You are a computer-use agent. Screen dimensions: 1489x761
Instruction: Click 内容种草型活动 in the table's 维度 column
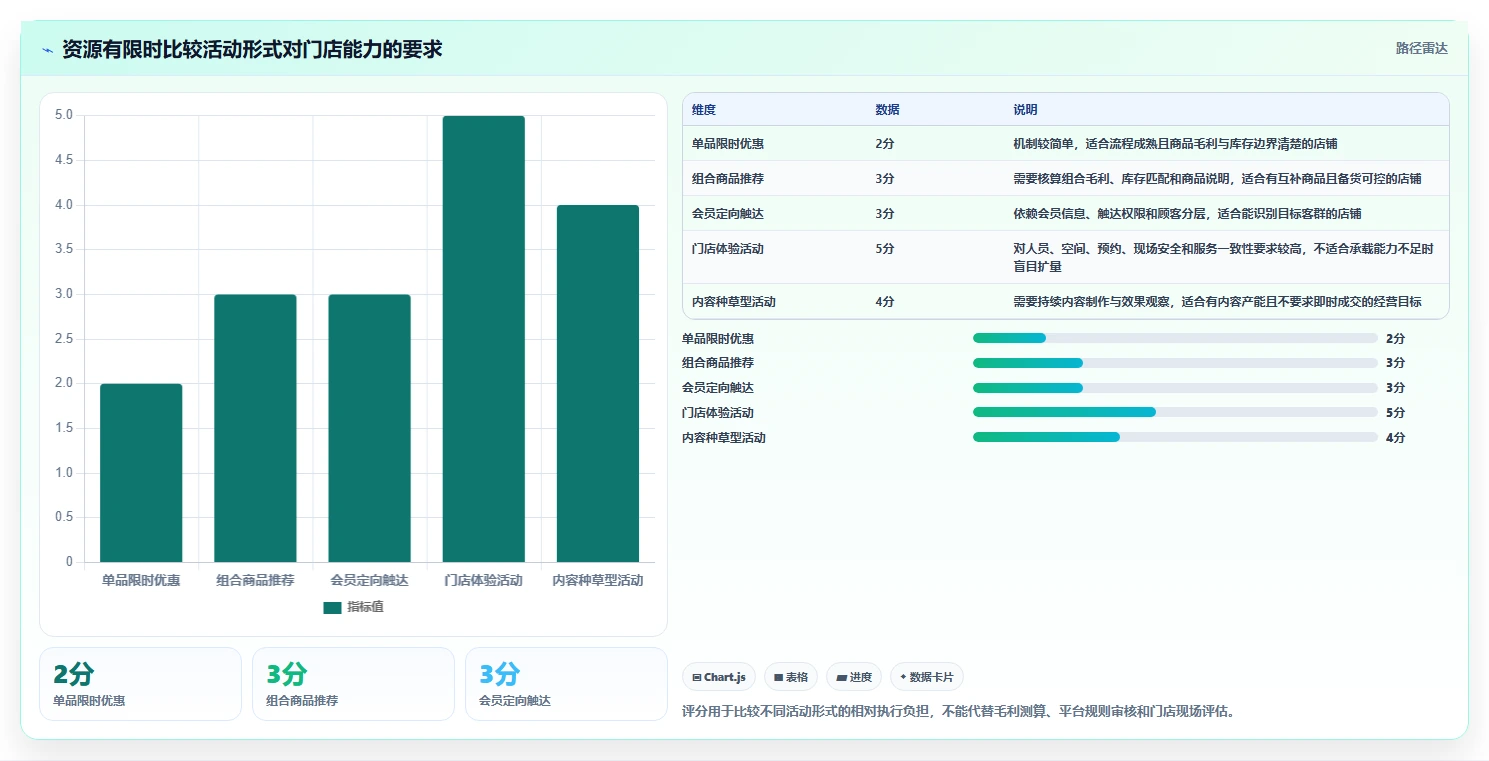(x=734, y=302)
